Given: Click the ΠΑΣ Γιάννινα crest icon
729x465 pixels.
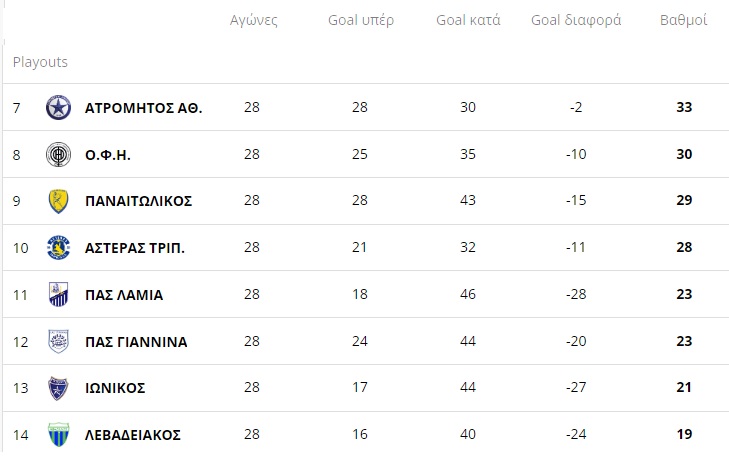Looking at the screenshot, I should click(59, 341).
